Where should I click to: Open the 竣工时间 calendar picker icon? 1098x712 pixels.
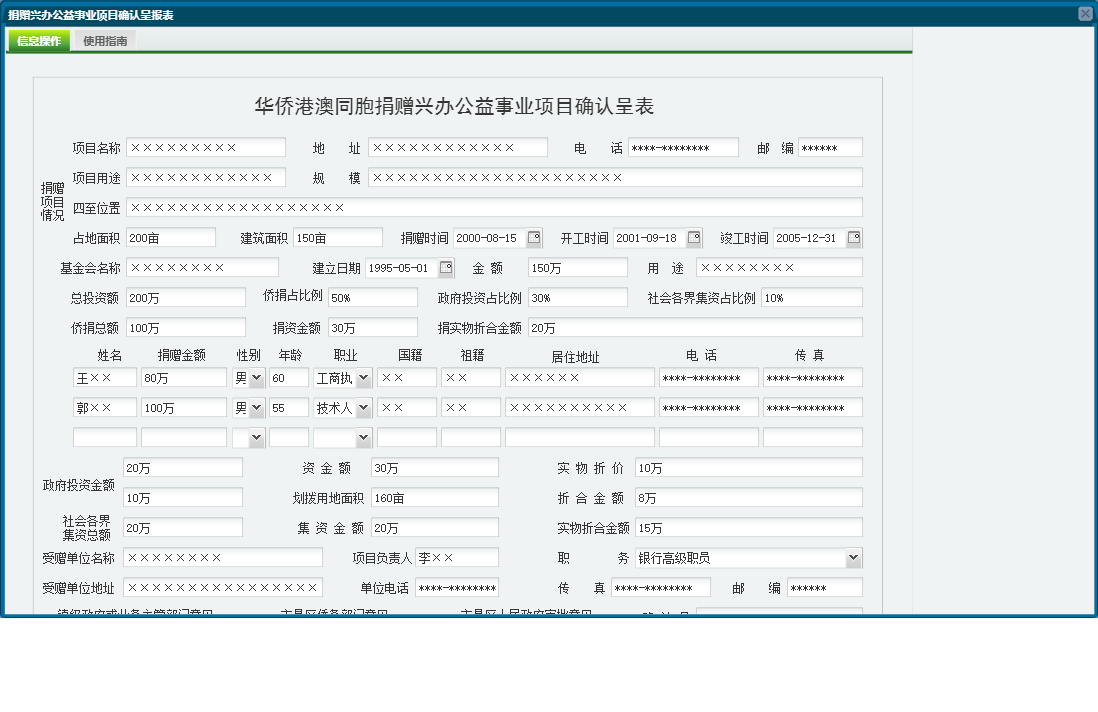point(854,238)
